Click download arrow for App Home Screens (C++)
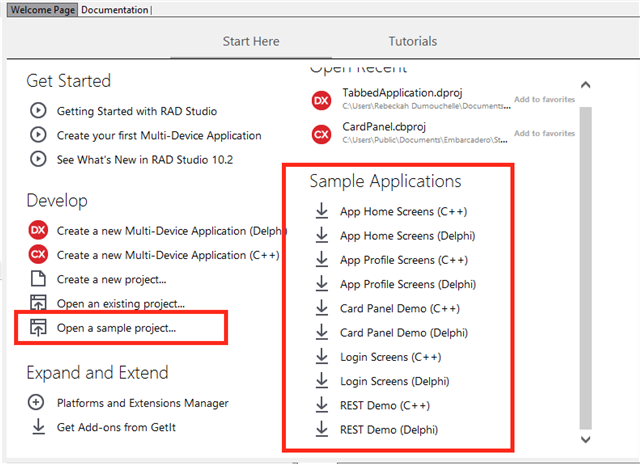 click(x=322, y=211)
